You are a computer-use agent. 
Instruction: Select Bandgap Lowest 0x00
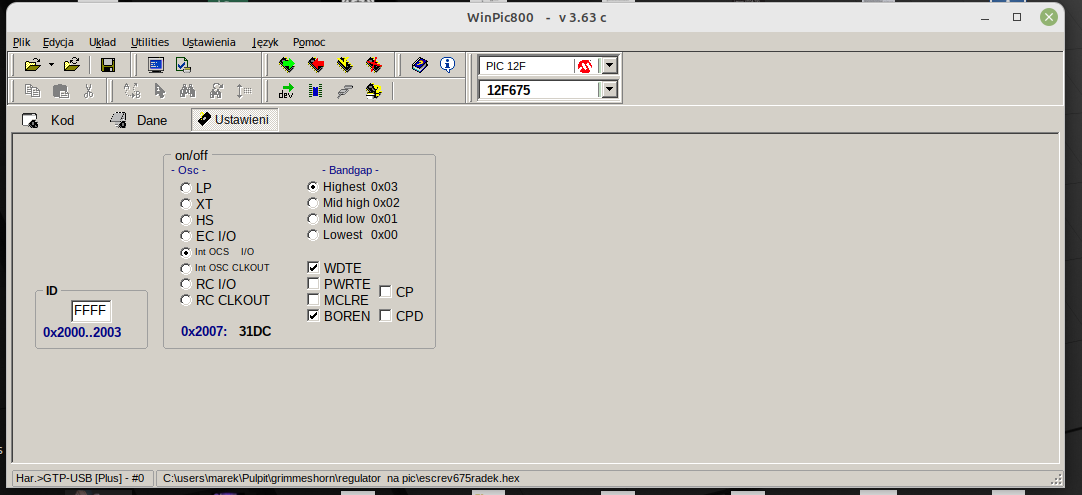(313, 235)
